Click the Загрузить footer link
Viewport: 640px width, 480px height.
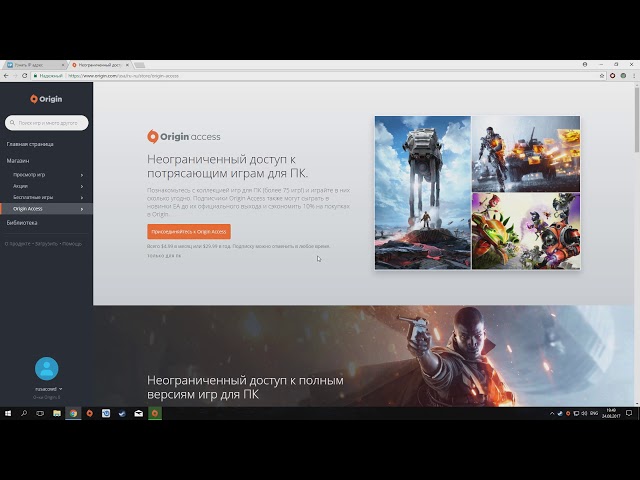[x=46, y=244]
